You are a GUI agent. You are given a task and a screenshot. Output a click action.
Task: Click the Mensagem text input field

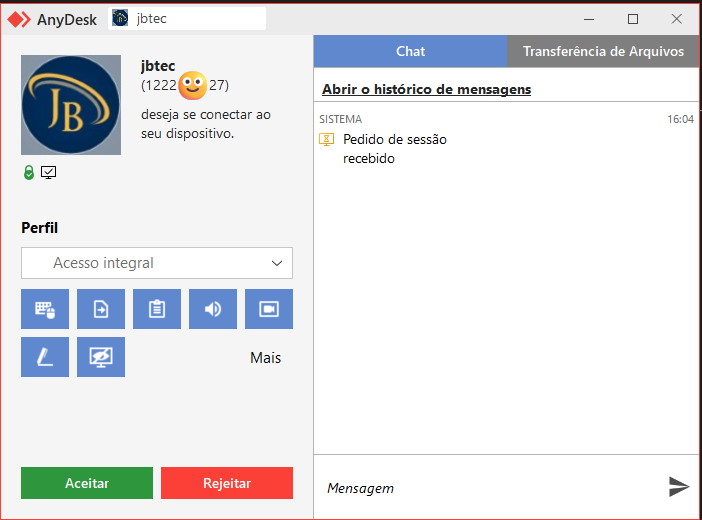[490, 488]
